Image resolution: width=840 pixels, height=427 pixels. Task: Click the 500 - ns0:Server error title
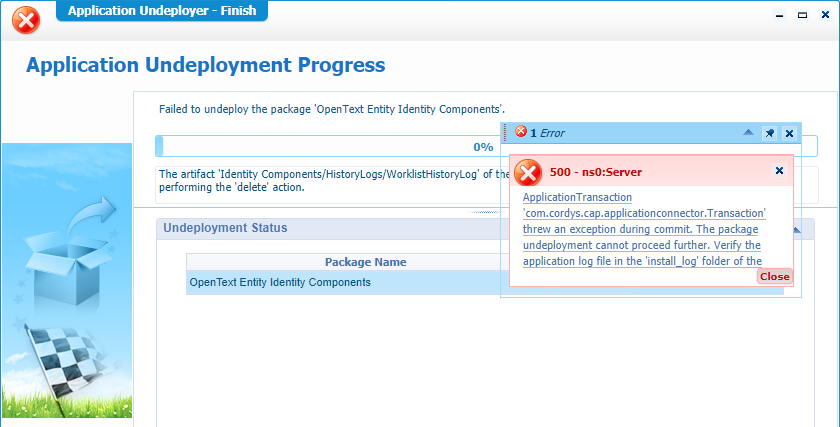click(596, 173)
